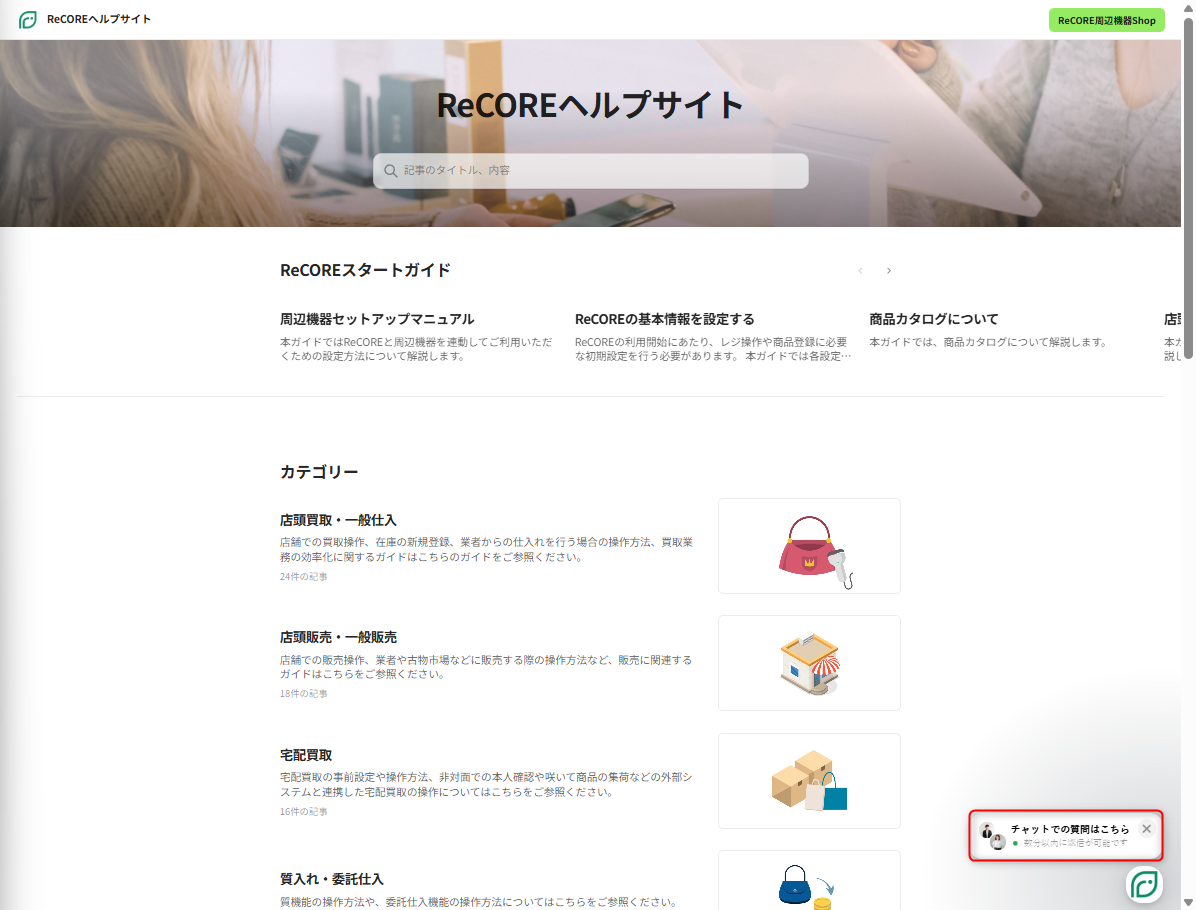Click the handbag and scanner thumbnail
The width and height of the screenshot is (1196, 910).
[x=809, y=546]
